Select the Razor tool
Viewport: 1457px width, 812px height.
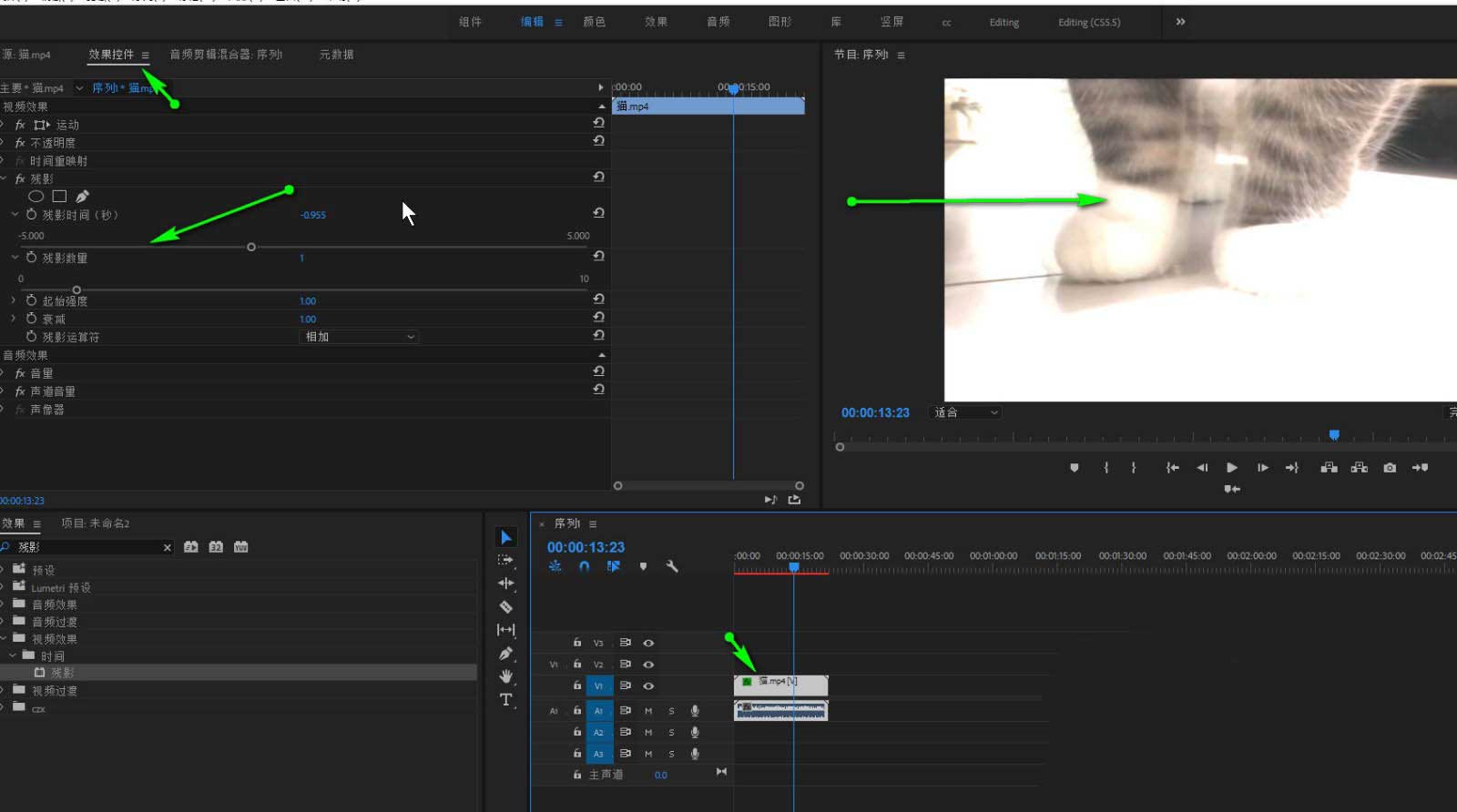click(506, 607)
